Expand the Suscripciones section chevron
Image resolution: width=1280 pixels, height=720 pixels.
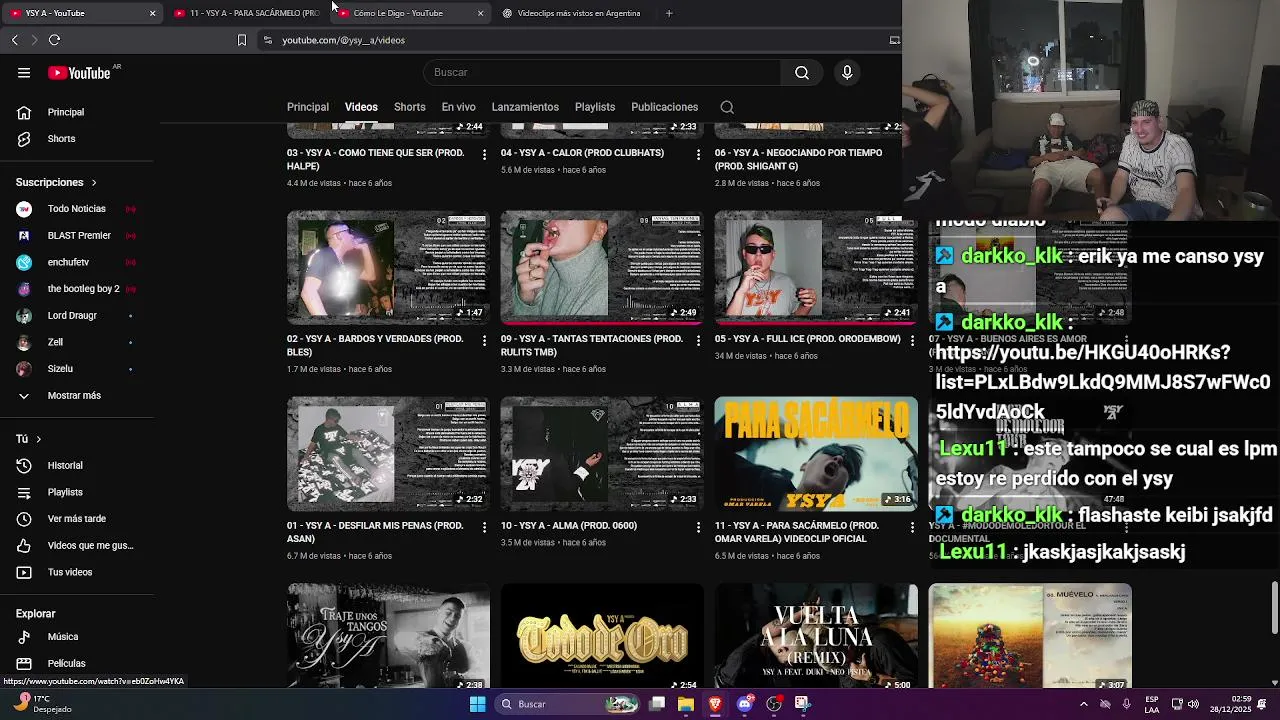94,182
